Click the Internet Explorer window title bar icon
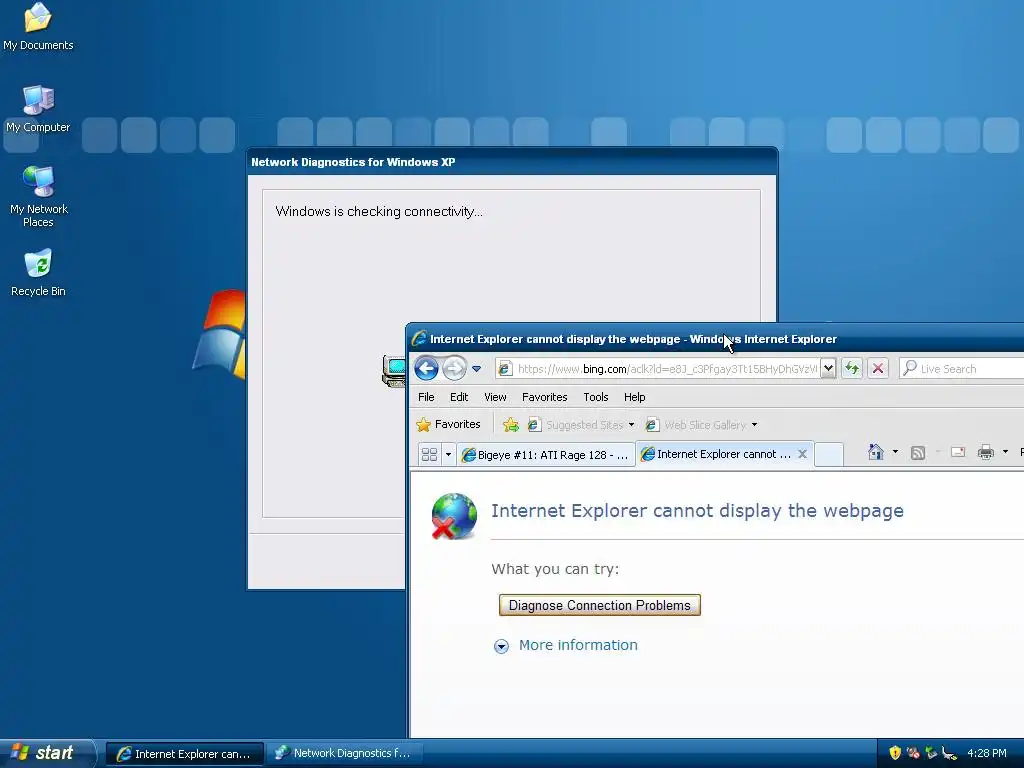Viewport: 1024px width, 768px height. [419, 338]
